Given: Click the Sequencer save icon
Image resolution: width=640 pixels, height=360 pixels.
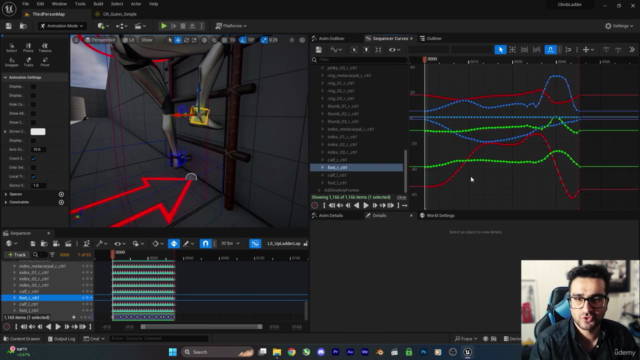Looking at the screenshot, I should (33, 244).
